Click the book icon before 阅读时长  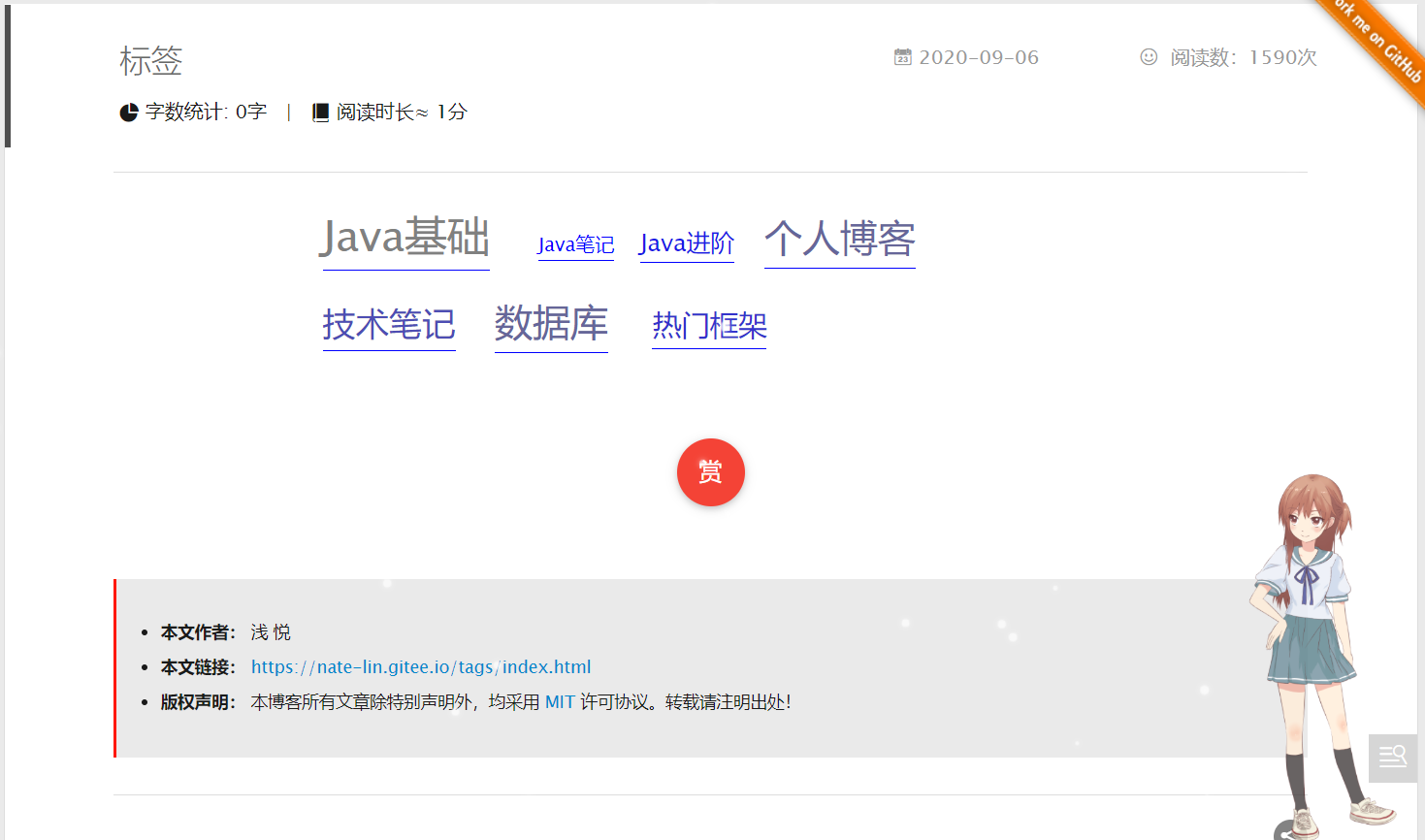point(320,113)
